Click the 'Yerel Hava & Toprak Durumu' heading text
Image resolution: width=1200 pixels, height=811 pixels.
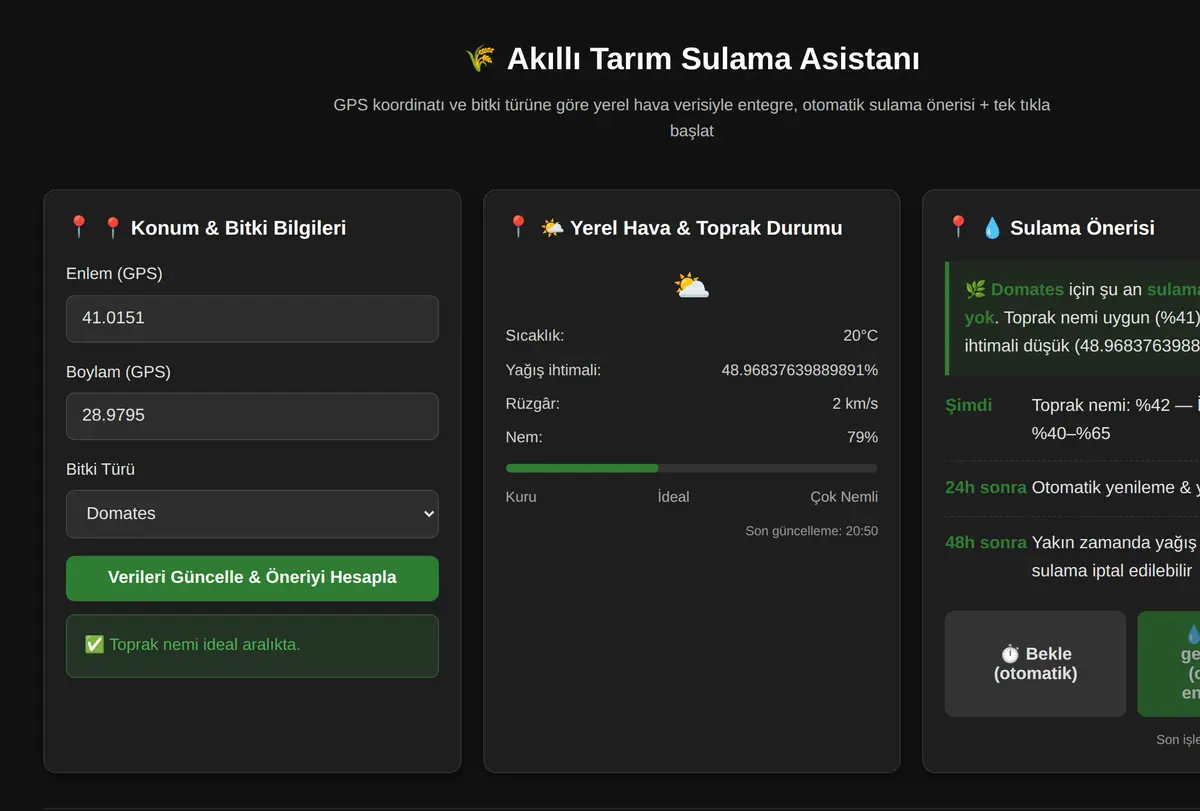[706, 228]
